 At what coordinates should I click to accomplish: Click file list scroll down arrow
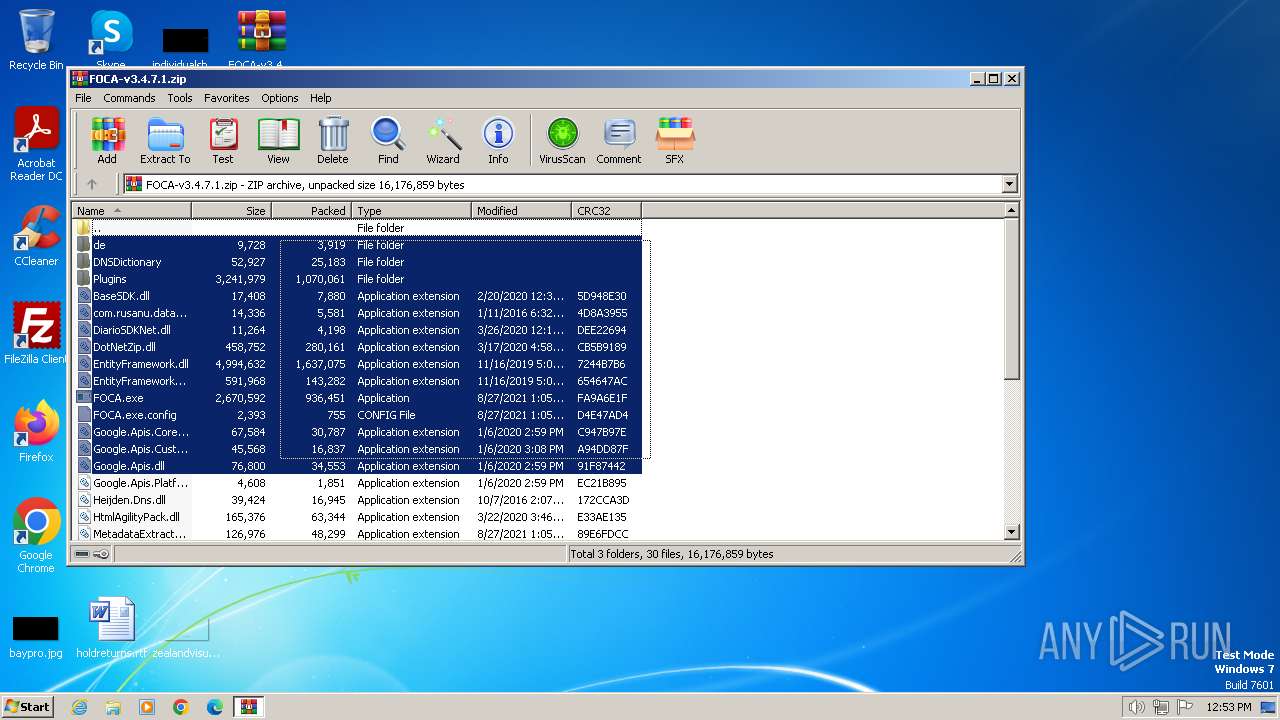[1011, 533]
